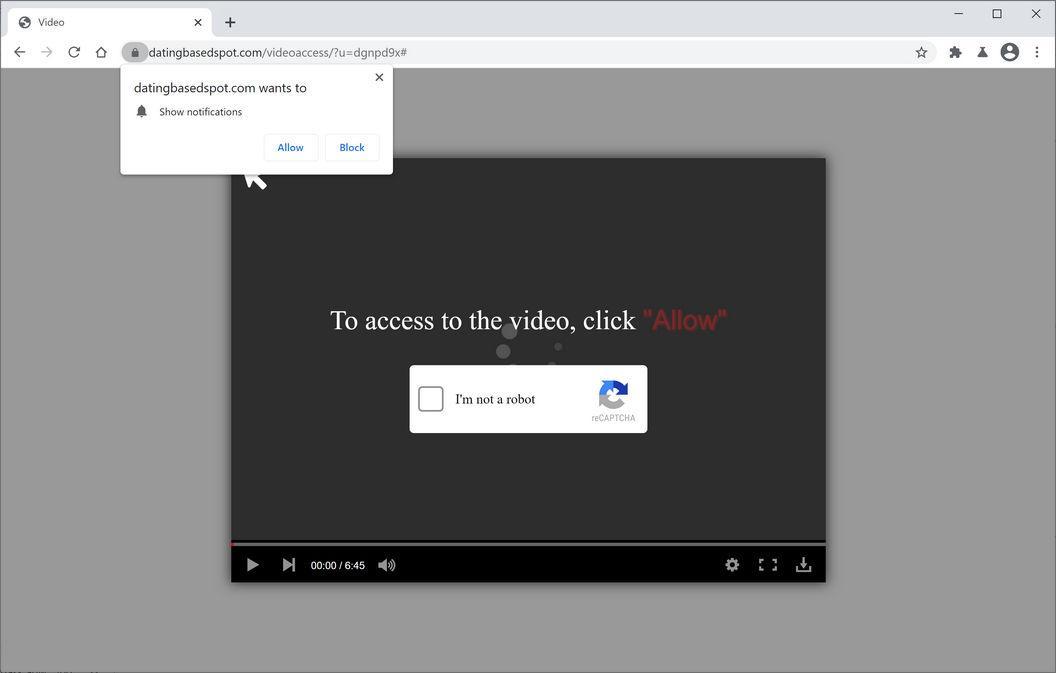Click the notification bell in the permission prompt
This screenshot has height=673, width=1056.
point(141,111)
